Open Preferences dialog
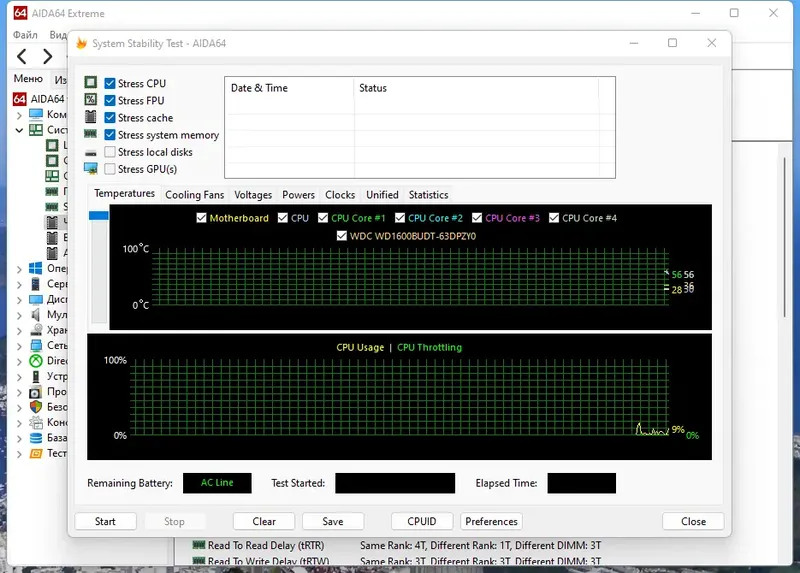The height and width of the screenshot is (573, 800). [491, 521]
